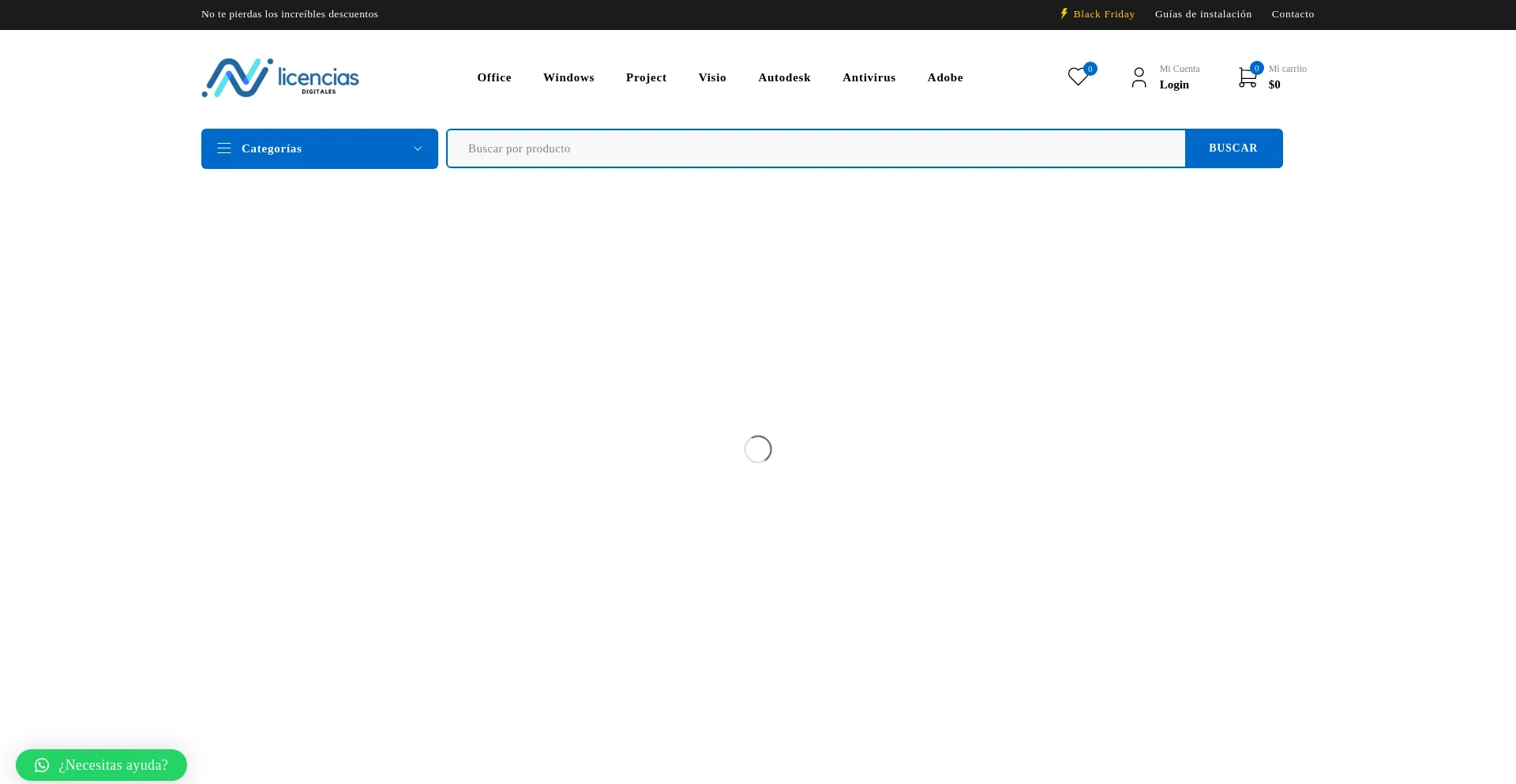Select Windows in navigation bar
The width and height of the screenshot is (1516, 784).
coord(568,77)
